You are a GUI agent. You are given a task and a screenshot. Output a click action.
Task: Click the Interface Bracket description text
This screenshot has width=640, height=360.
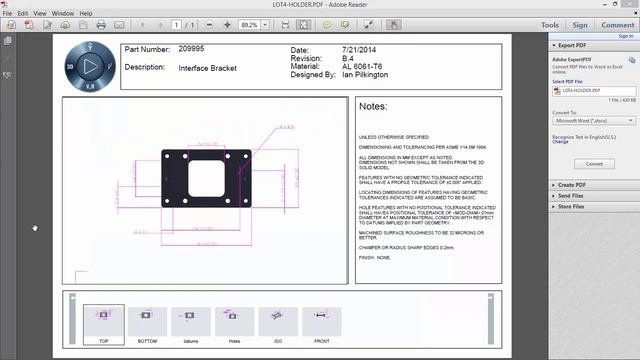[207, 68]
